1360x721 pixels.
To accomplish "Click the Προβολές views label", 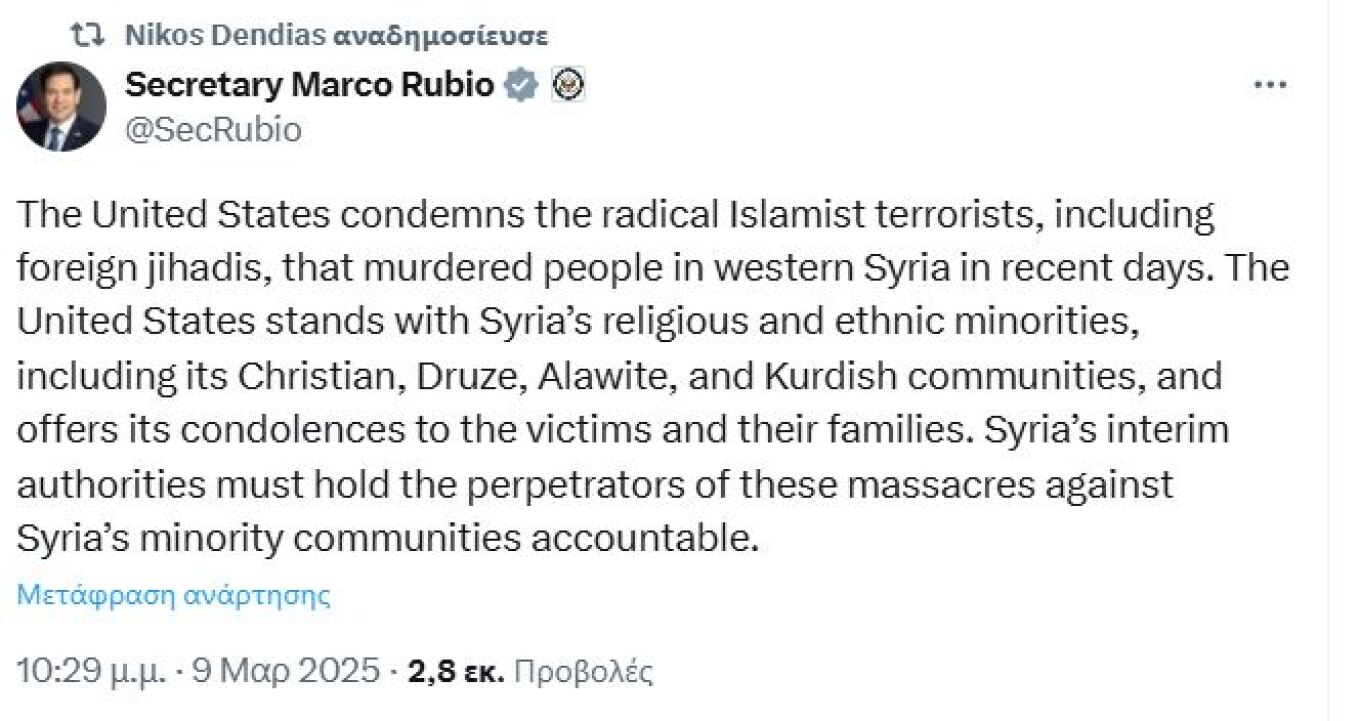I will (582, 669).
